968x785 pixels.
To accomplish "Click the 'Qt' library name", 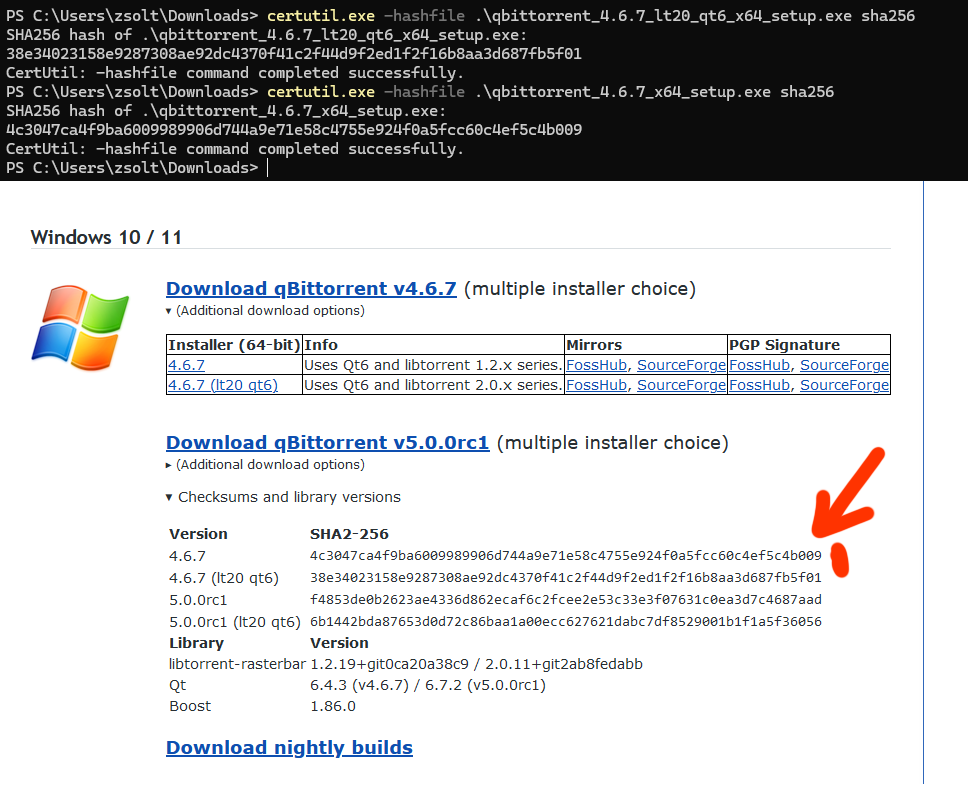I will point(178,686).
